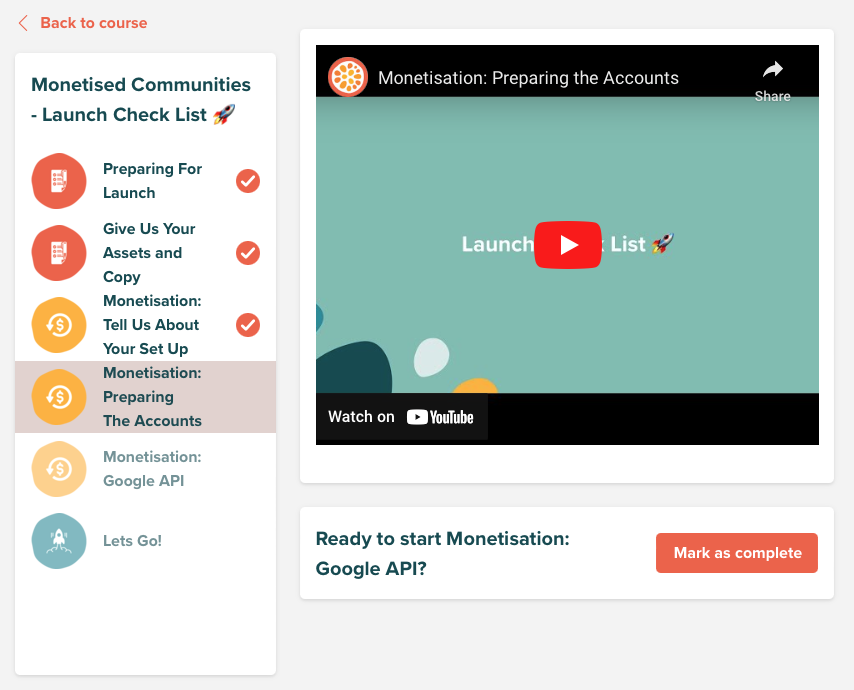Click the Back to course link
The width and height of the screenshot is (854, 690).
[x=94, y=23]
